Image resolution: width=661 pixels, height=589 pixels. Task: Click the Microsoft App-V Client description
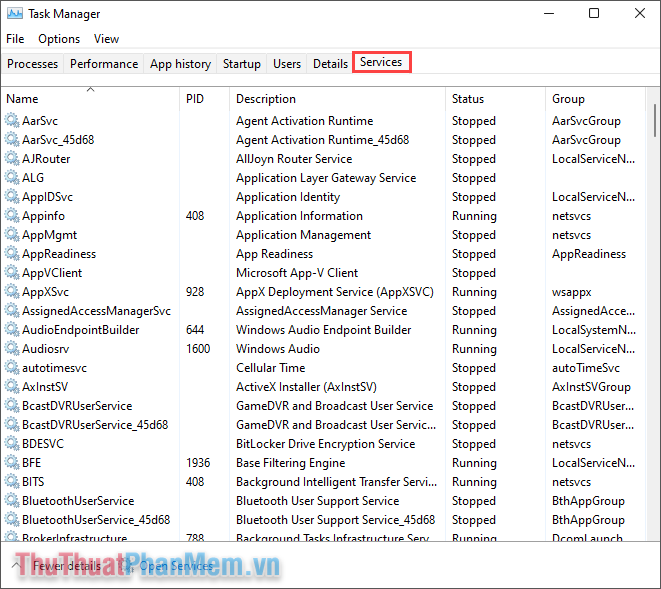click(x=297, y=272)
